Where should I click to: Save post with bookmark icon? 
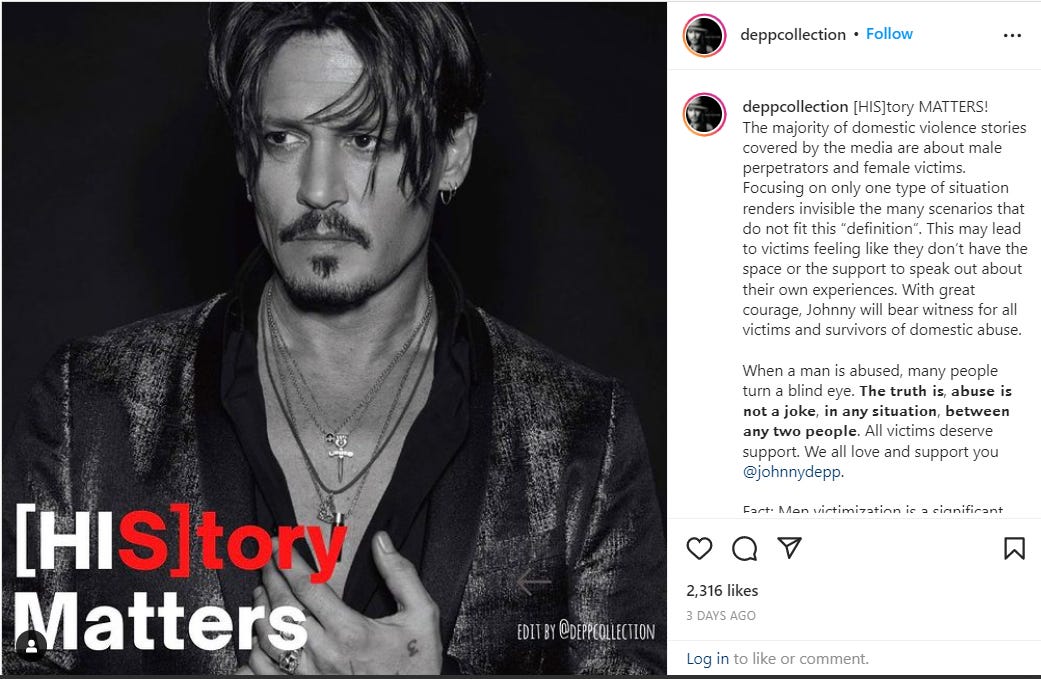1014,548
